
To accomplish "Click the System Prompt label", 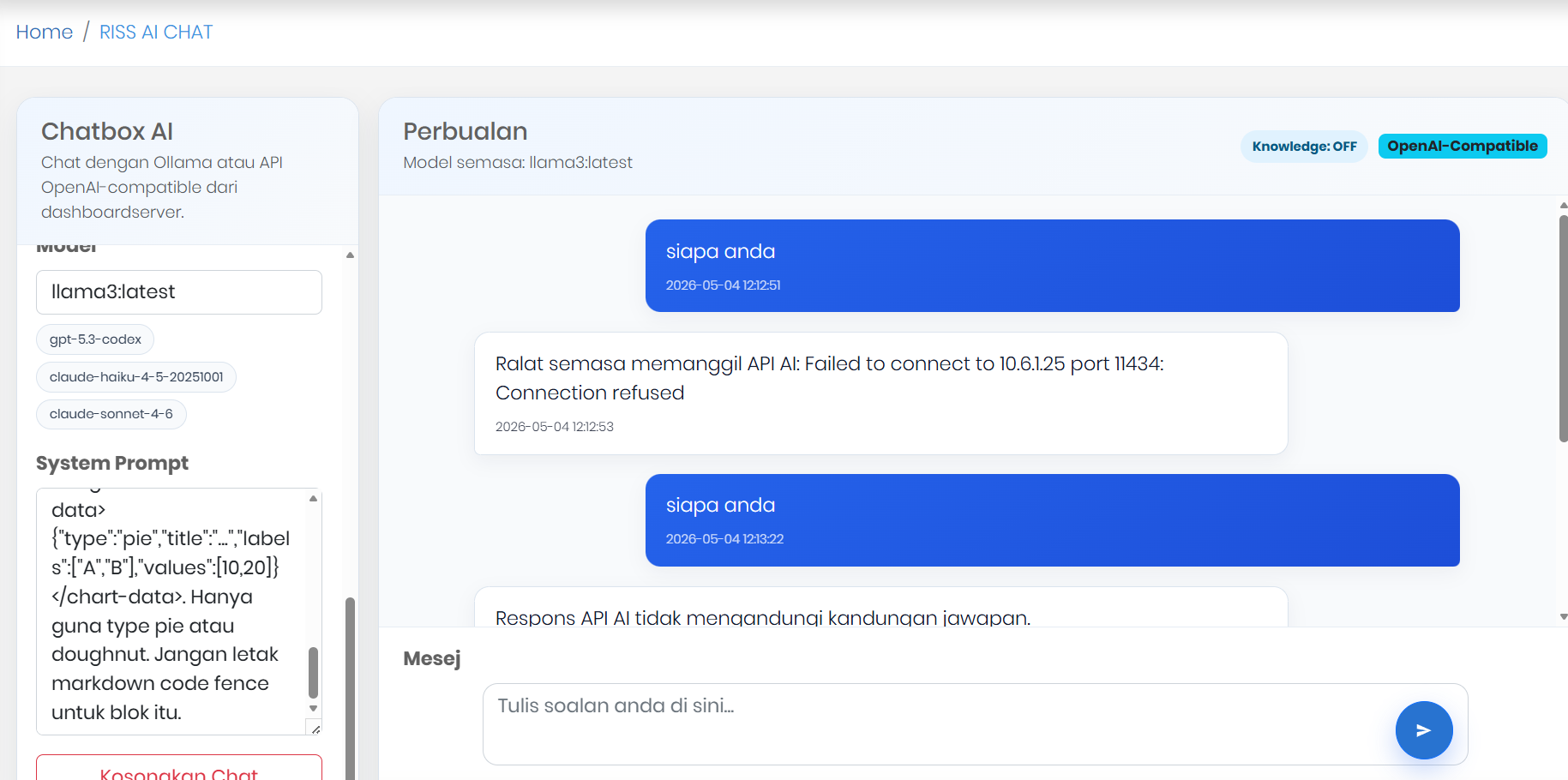I will click(112, 464).
